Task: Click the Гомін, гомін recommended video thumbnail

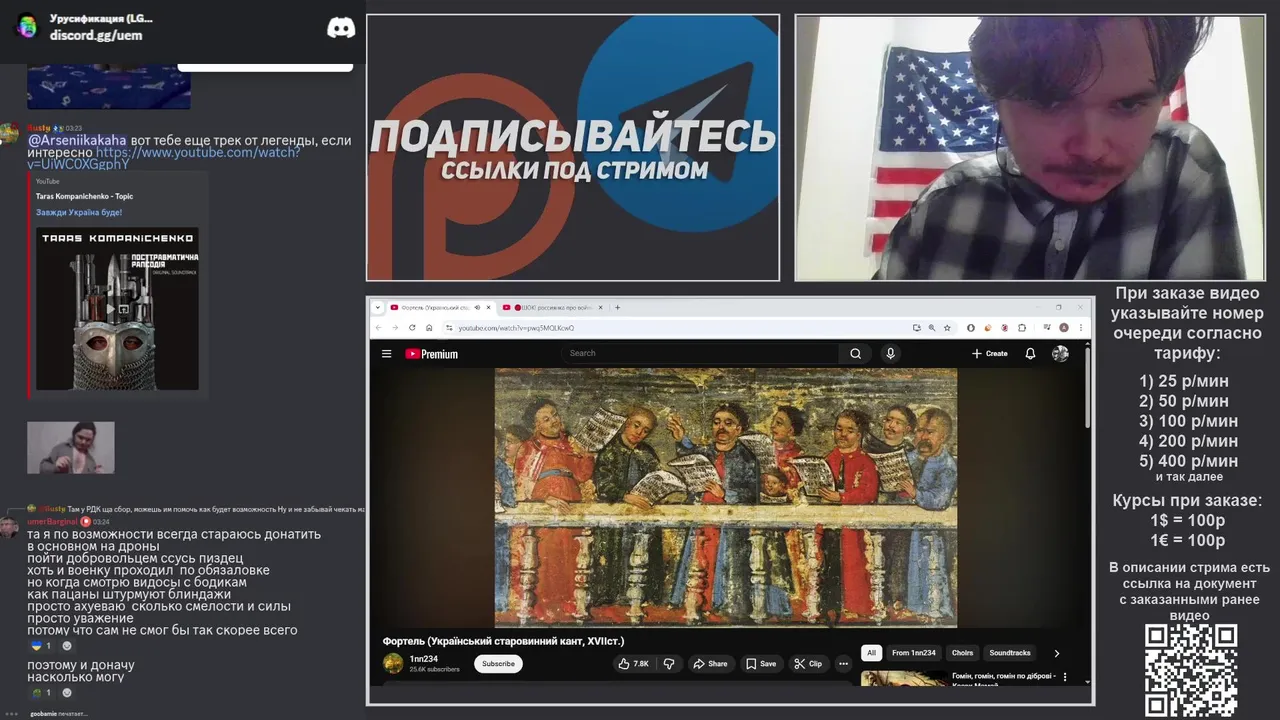Action: click(904, 678)
